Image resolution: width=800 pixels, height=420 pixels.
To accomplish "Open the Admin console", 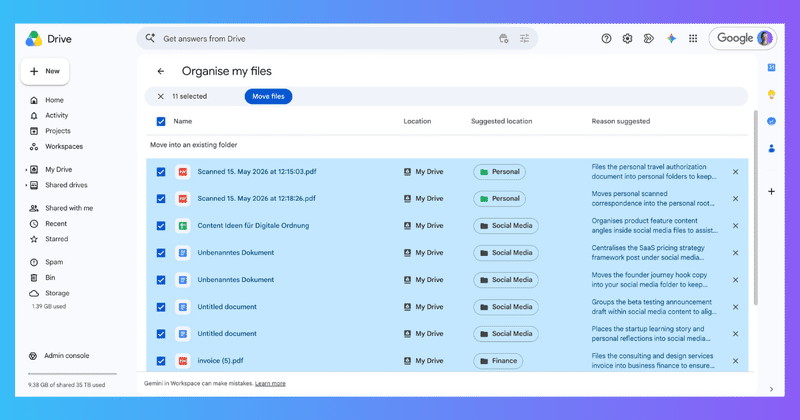I will tap(66, 356).
